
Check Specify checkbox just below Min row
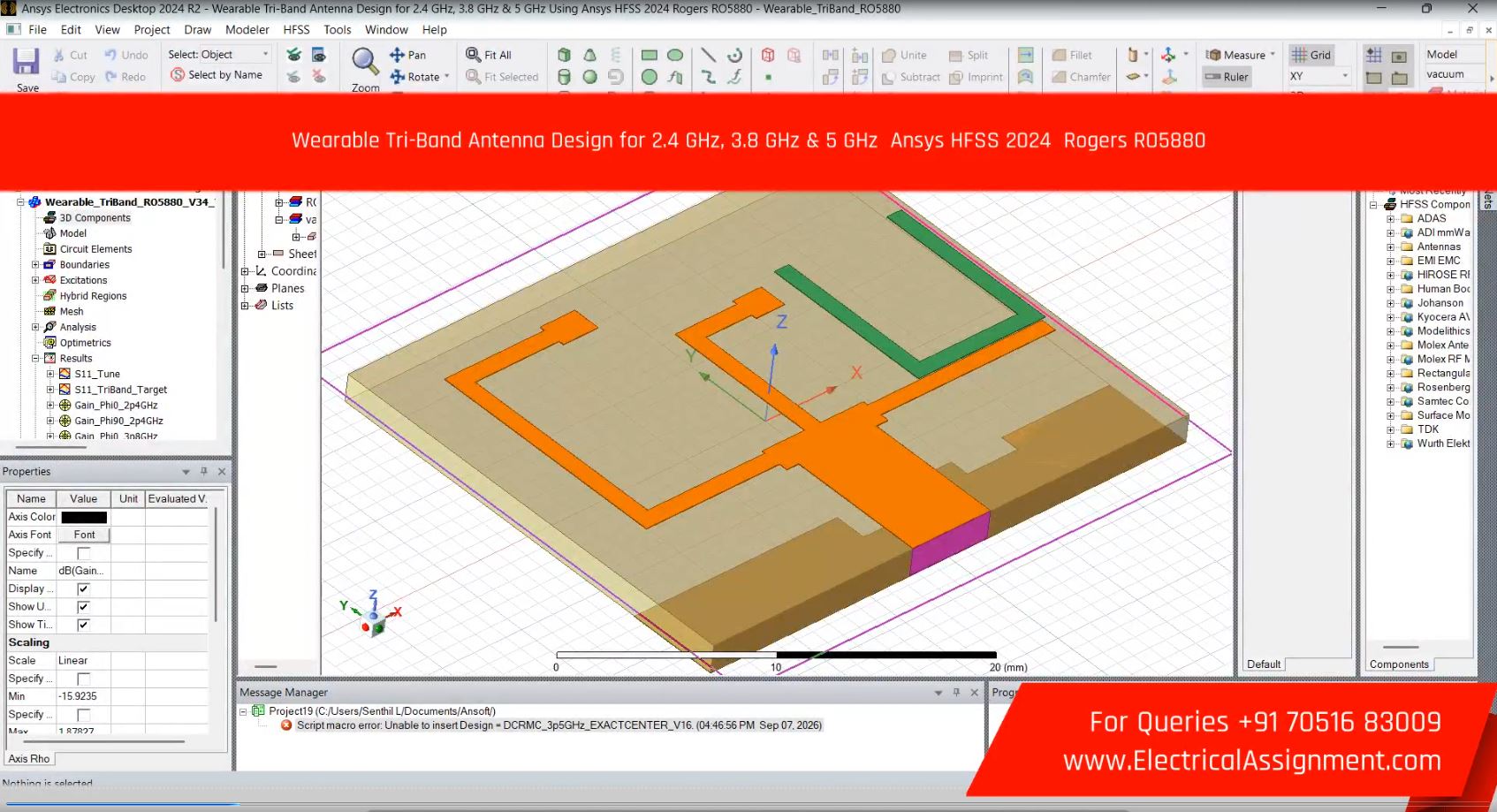83,715
